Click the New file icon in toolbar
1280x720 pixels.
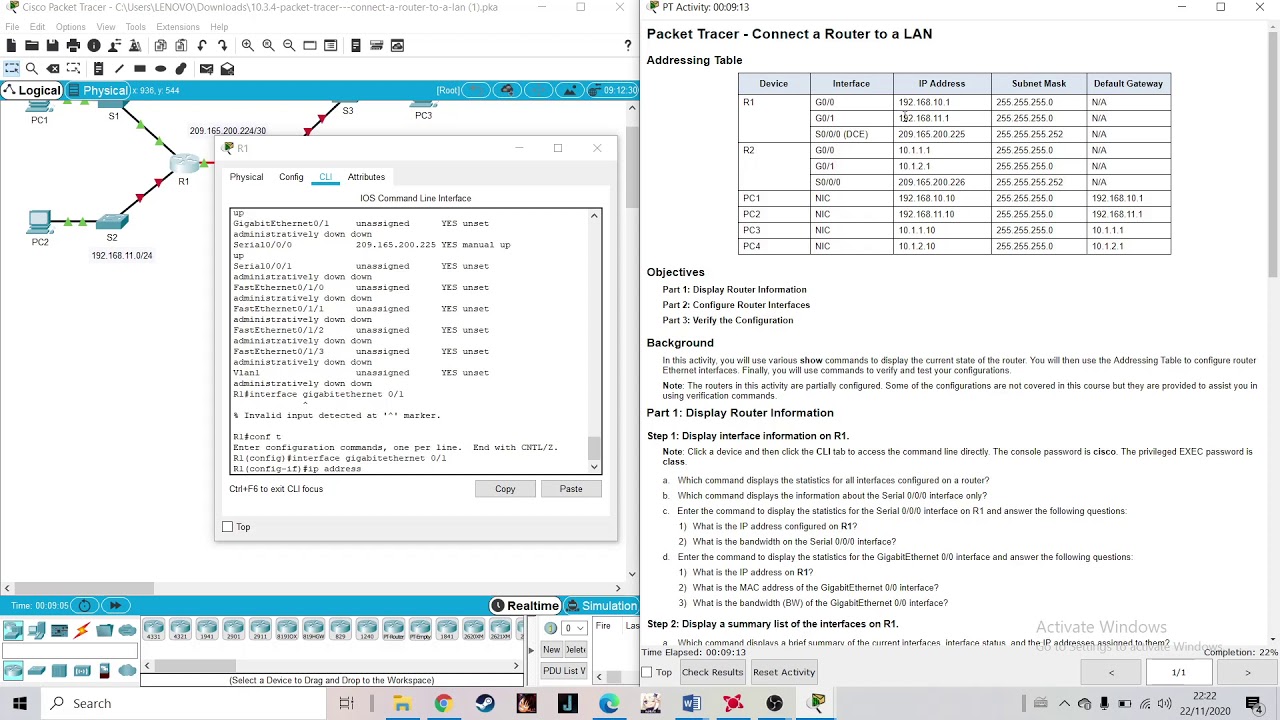(11, 45)
